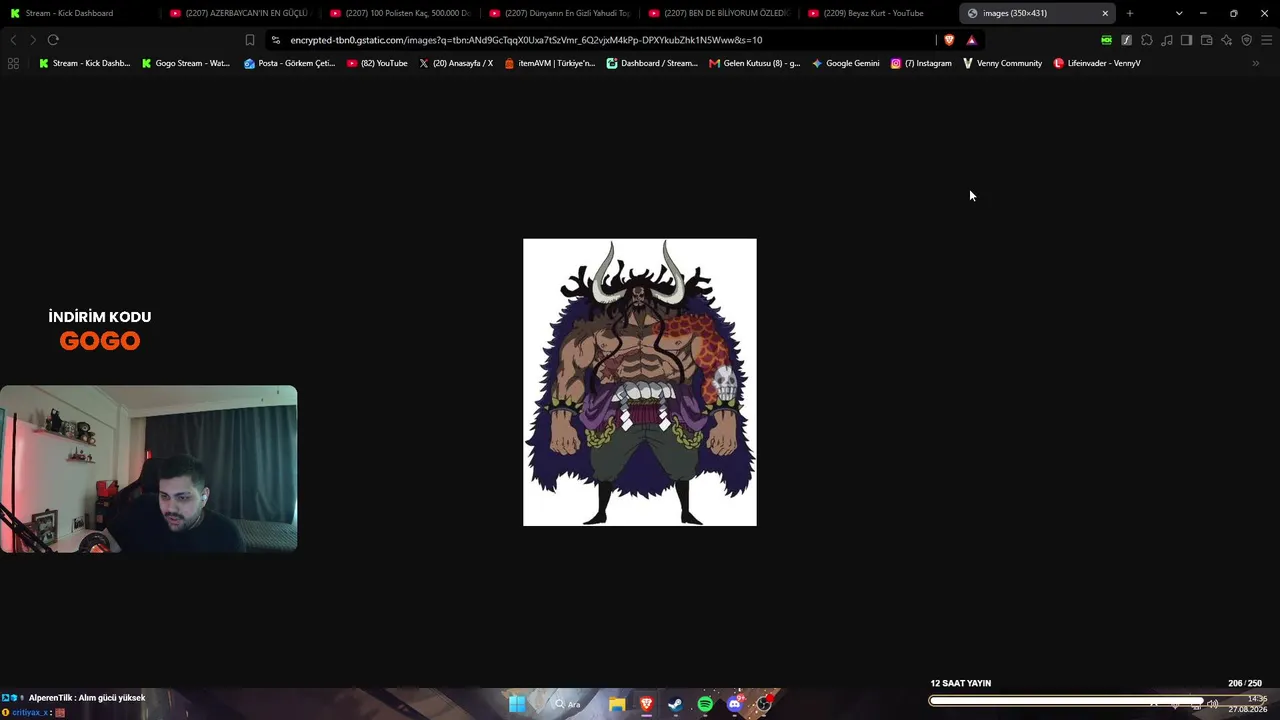Open the media playlist music-note icon

click(x=1167, y=40)
